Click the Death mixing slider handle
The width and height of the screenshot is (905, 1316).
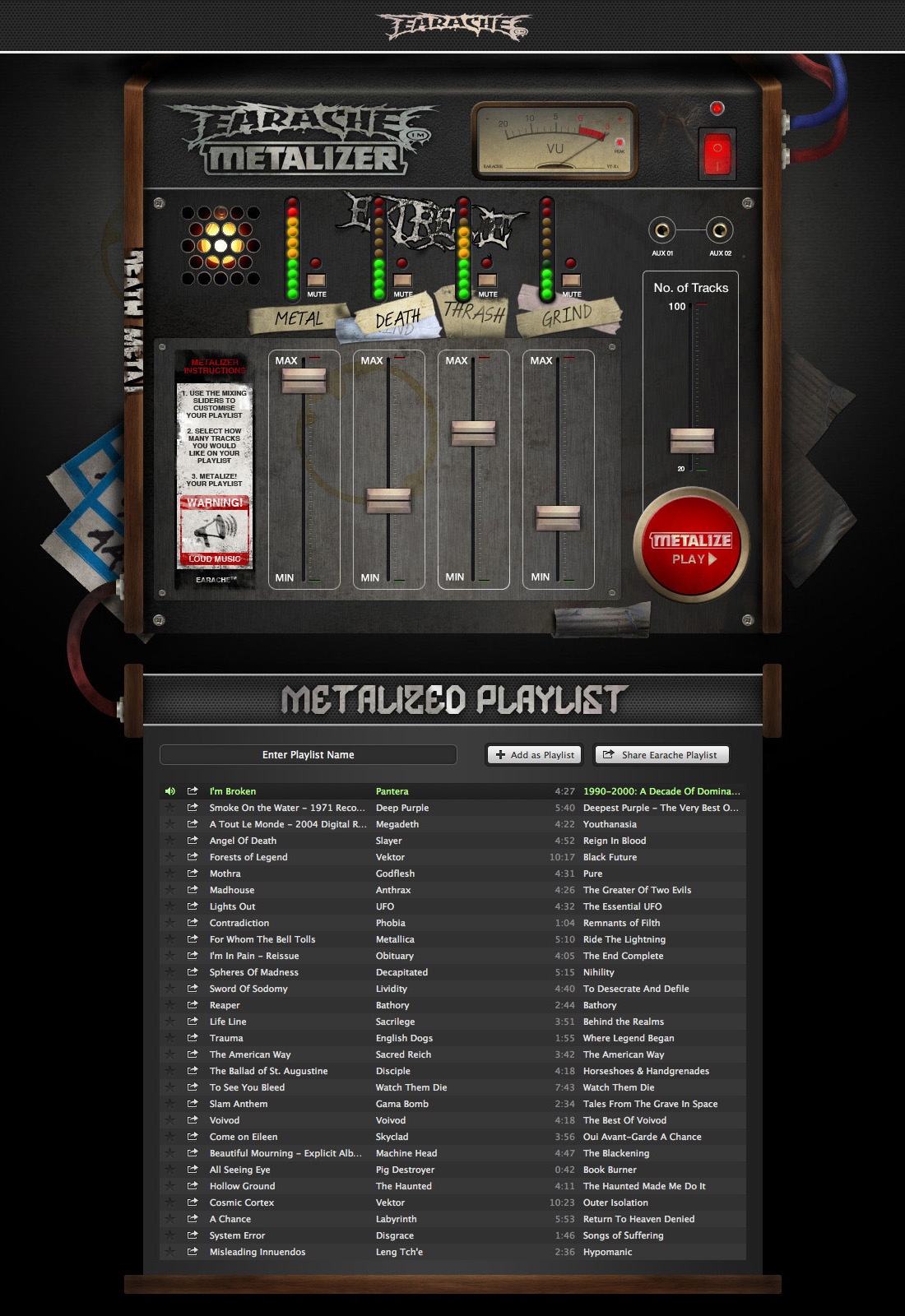click(x=388, y=500)
